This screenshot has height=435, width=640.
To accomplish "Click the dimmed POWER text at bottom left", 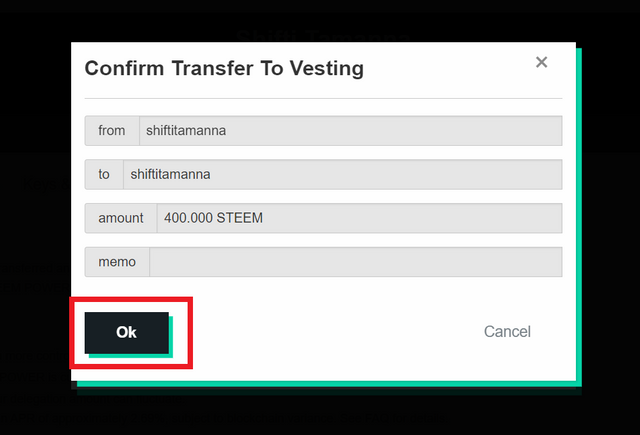I will pos(23,376).
